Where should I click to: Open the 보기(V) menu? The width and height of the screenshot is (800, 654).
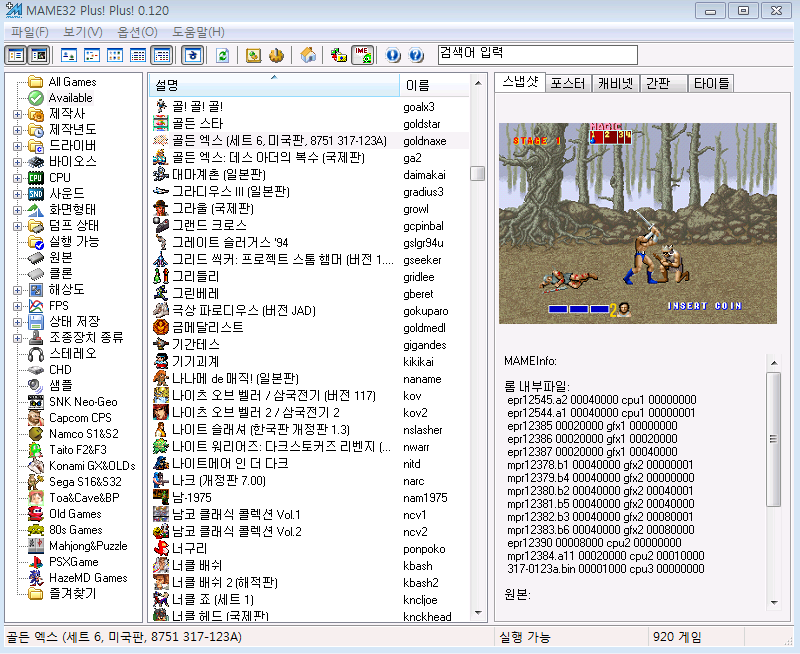click(x=83, y=32)
